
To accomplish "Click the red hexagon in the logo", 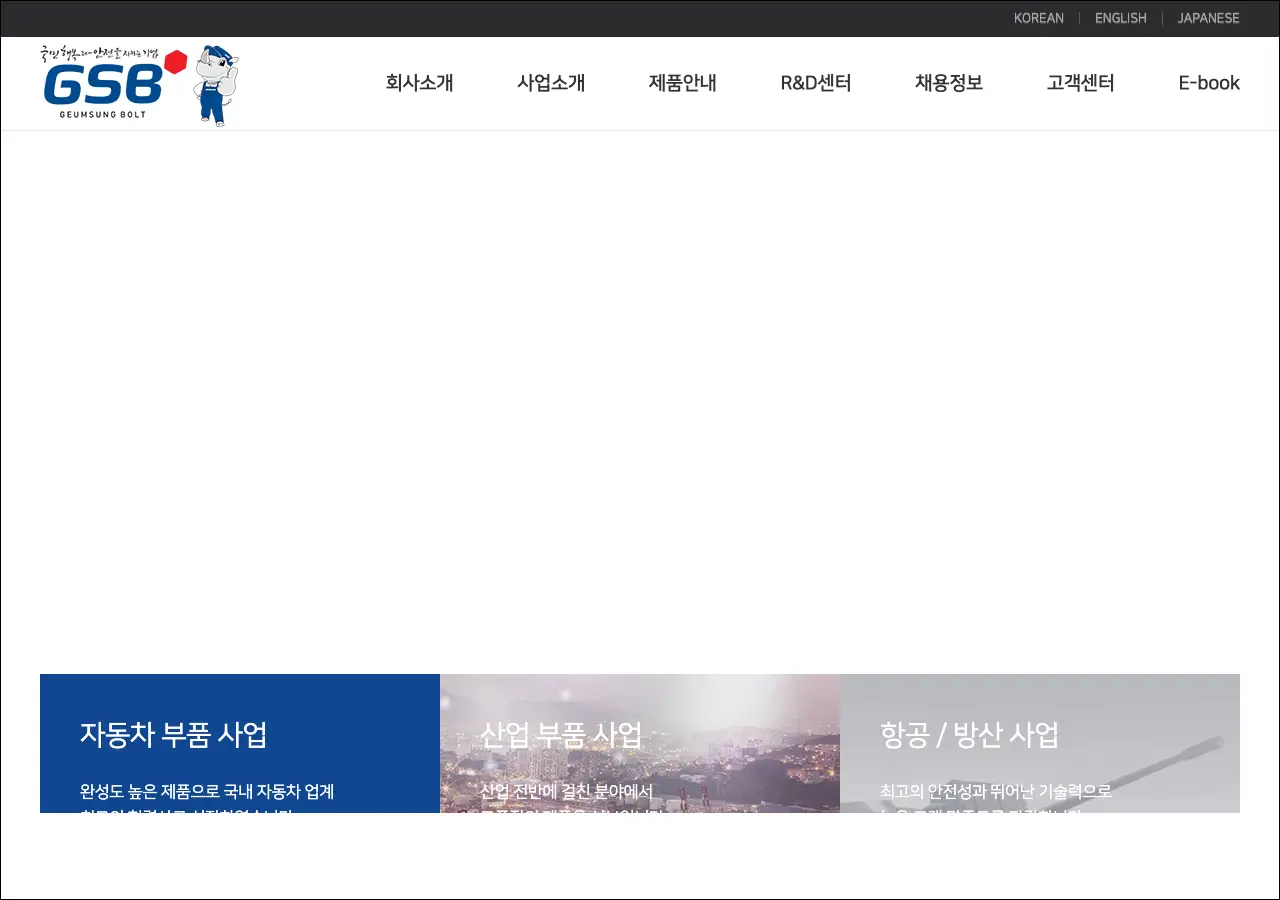I will (x=176, y=62).
